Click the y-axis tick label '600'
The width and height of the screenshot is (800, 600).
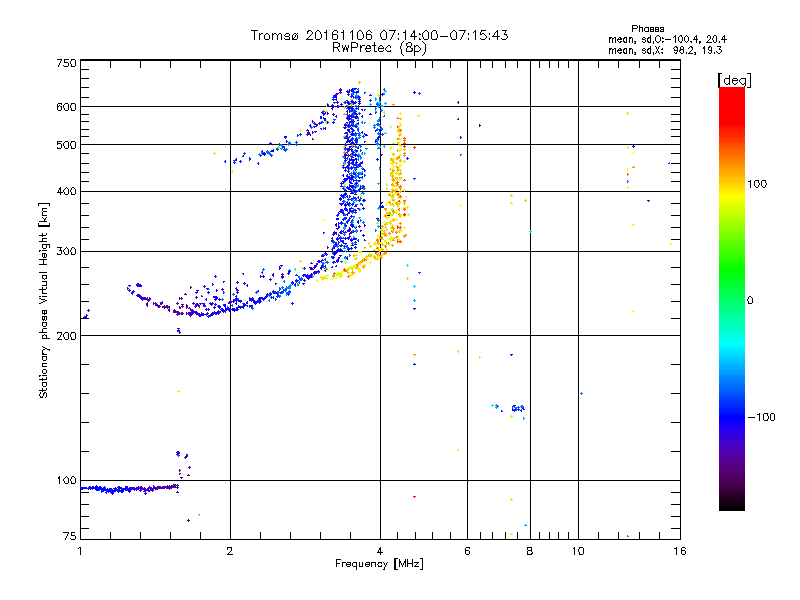pyautogui.click(x=66, y=107)
